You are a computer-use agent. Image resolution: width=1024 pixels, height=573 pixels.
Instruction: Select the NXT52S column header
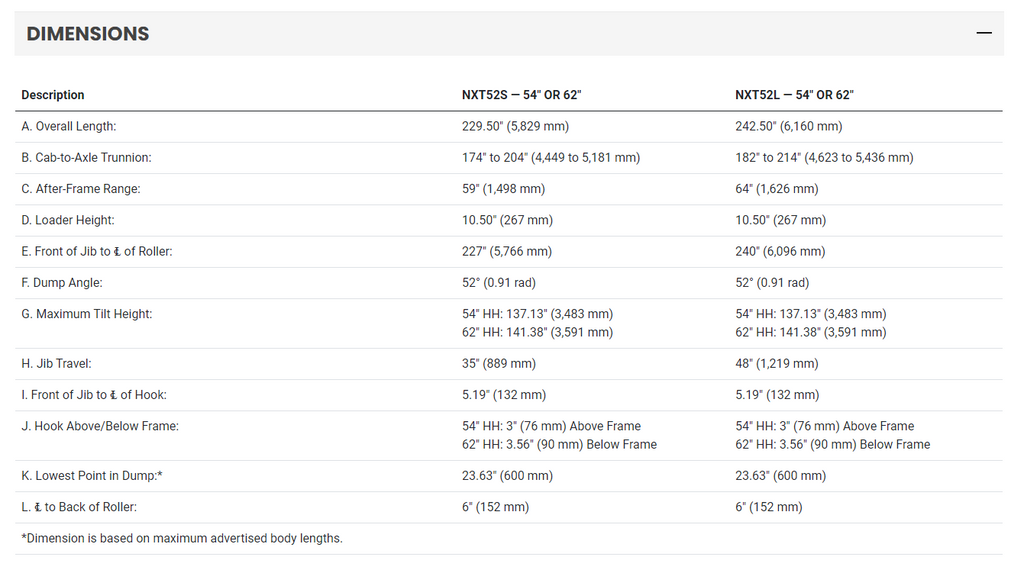point(521,95)
